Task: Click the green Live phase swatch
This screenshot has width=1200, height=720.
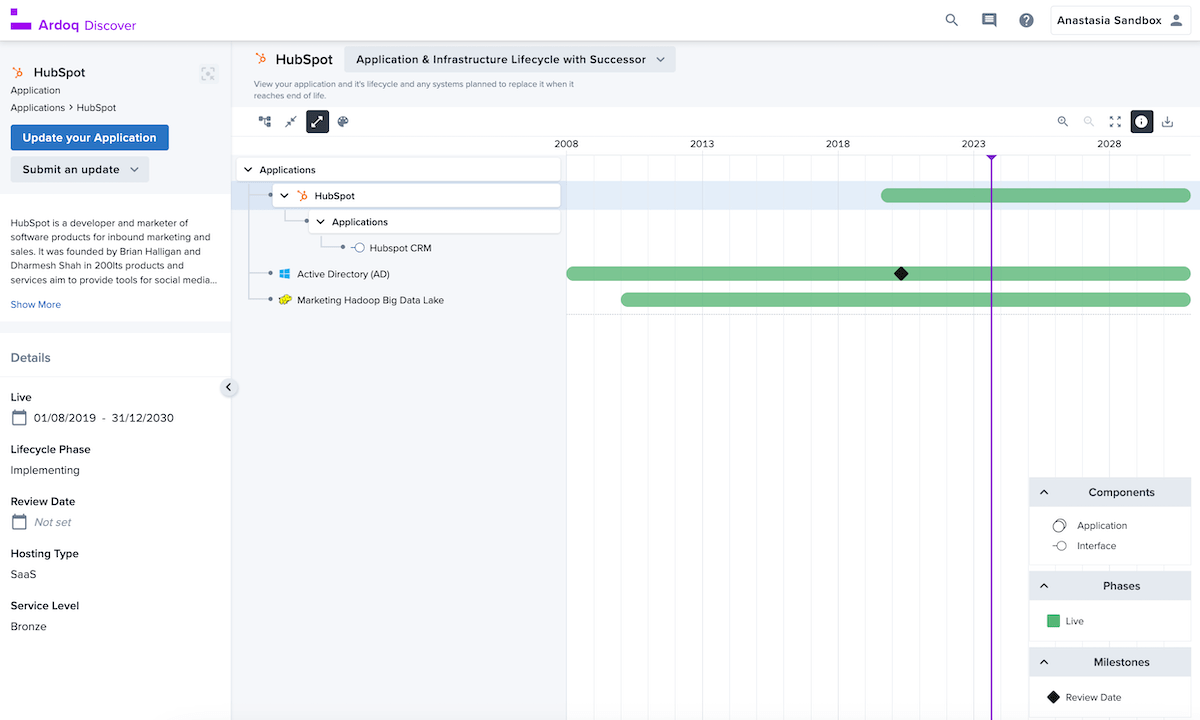Action: pyautogui.click(x=1053, y=621)
